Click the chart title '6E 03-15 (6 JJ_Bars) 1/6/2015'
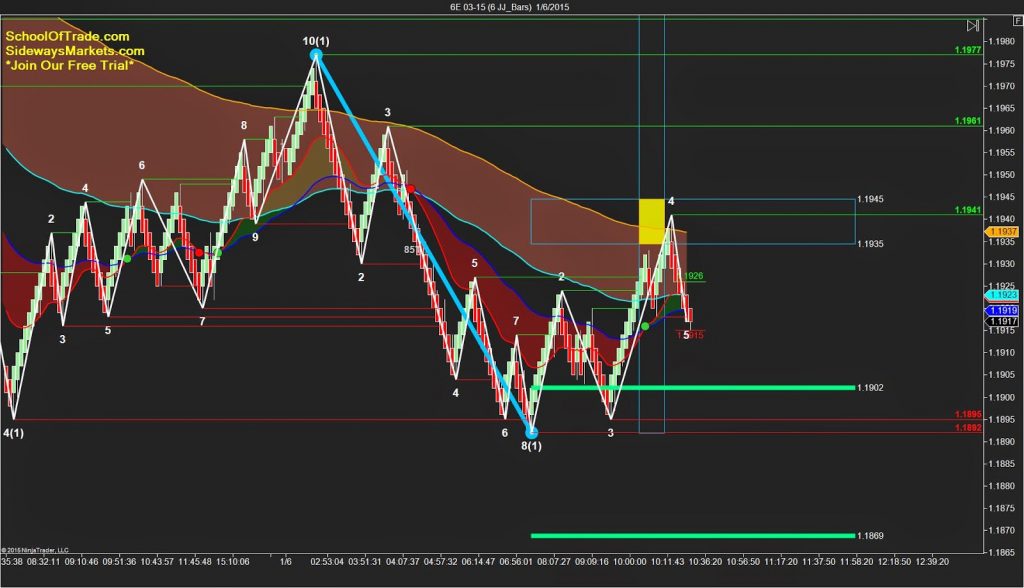The height and width of the screenshot is (588, 1024). pyautogui.click(x=509, y=7)
